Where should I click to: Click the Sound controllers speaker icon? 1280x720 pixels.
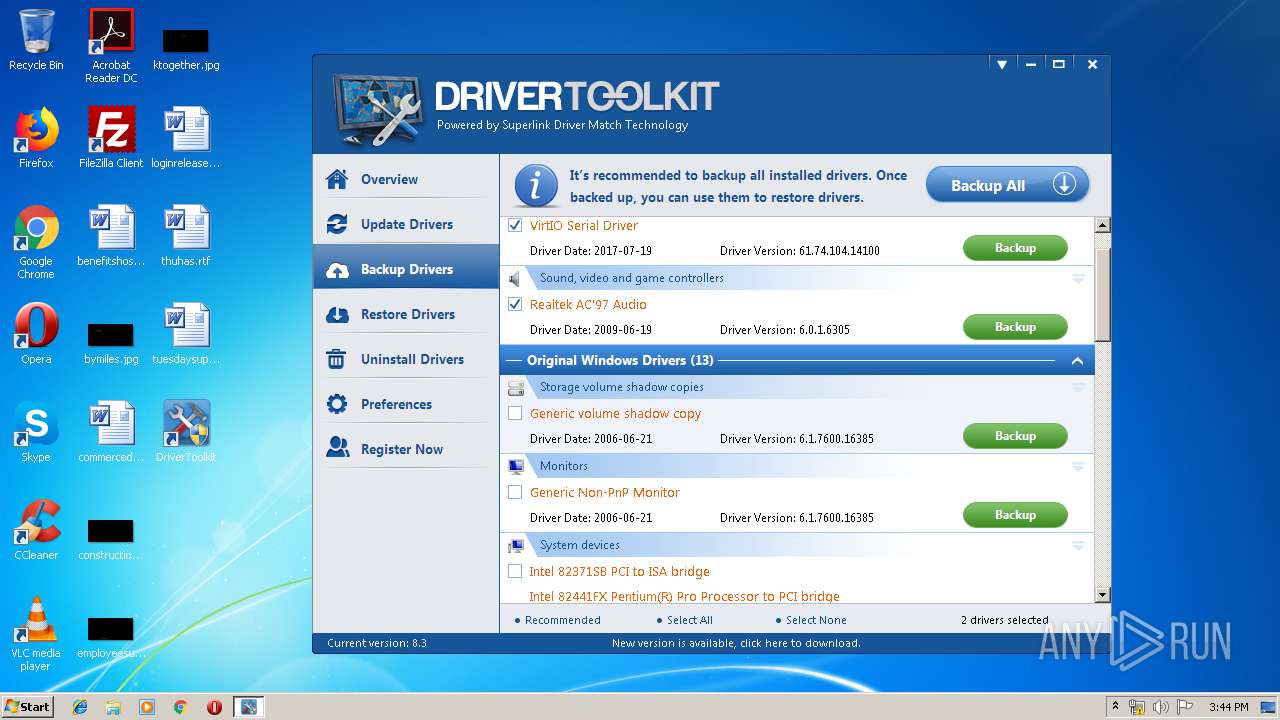pos(515,278)
